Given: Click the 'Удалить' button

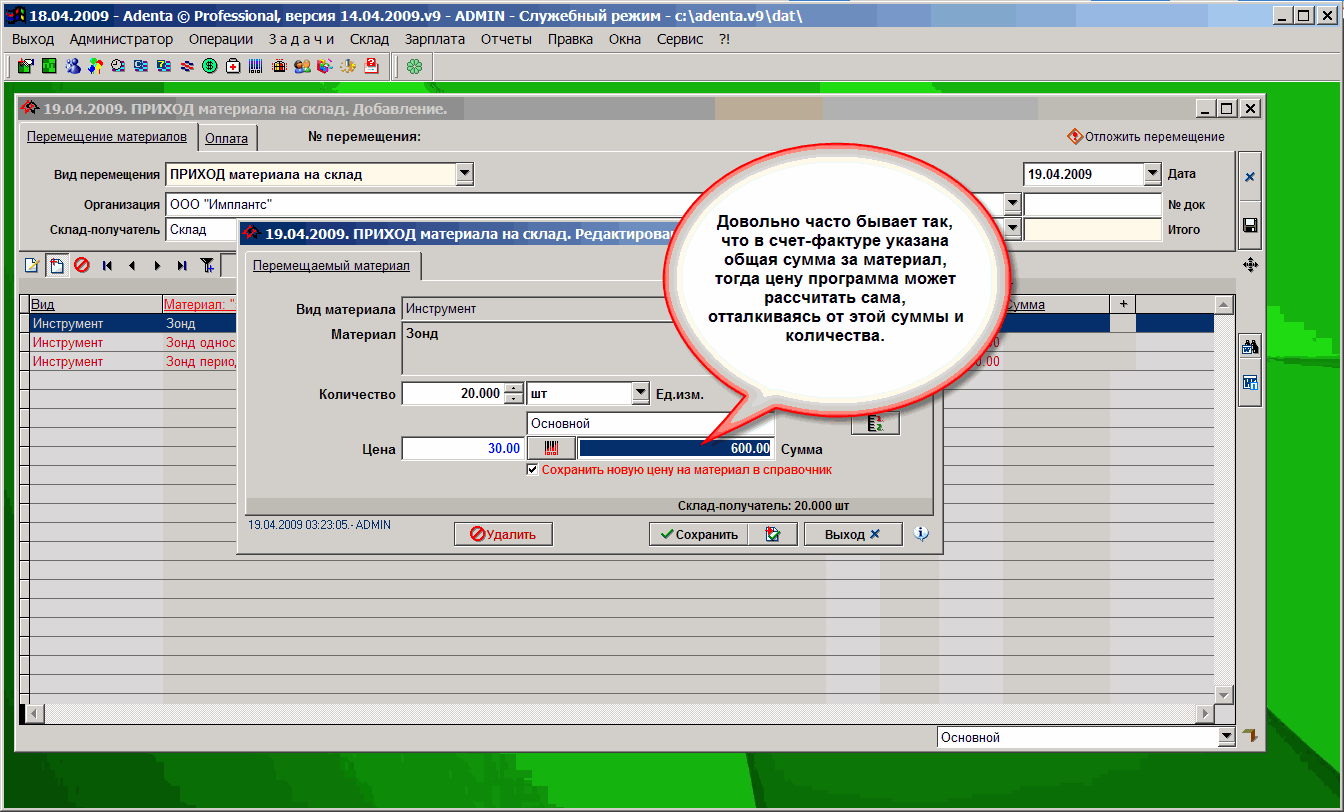Looking at the screenshot, I should point(503,534).
